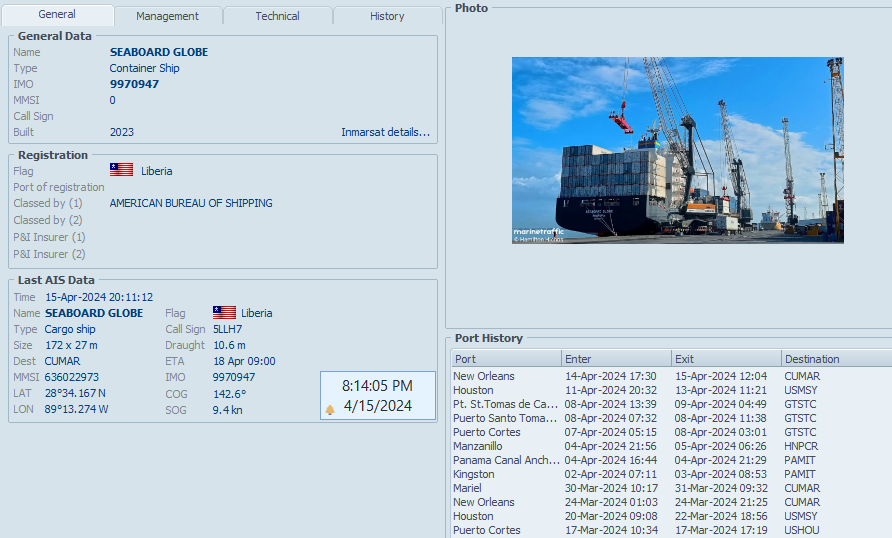Click the SEABOARD GLOBE name in General Data
Screen dimensions: 892x538
tap(159, 52)
